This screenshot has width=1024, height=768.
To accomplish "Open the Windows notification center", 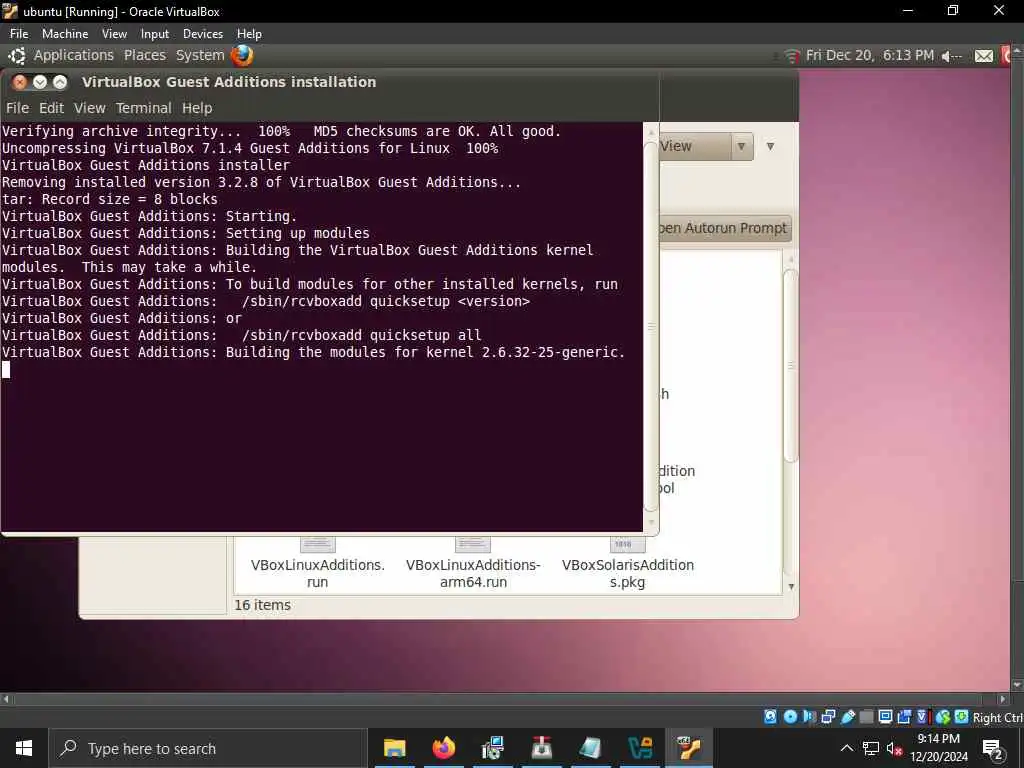I will coord(993,749).
